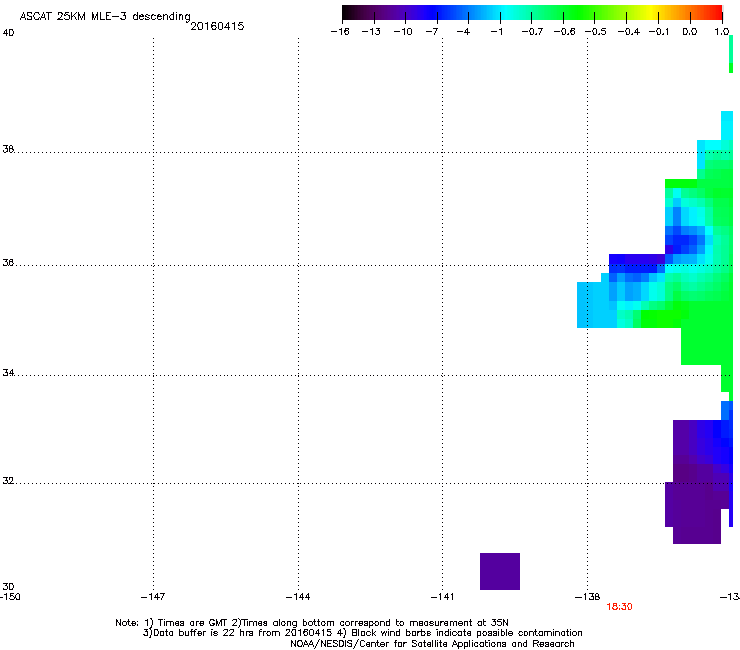
Task: Click latitude label 38 on the axis
Action: [x=8, y=149]
